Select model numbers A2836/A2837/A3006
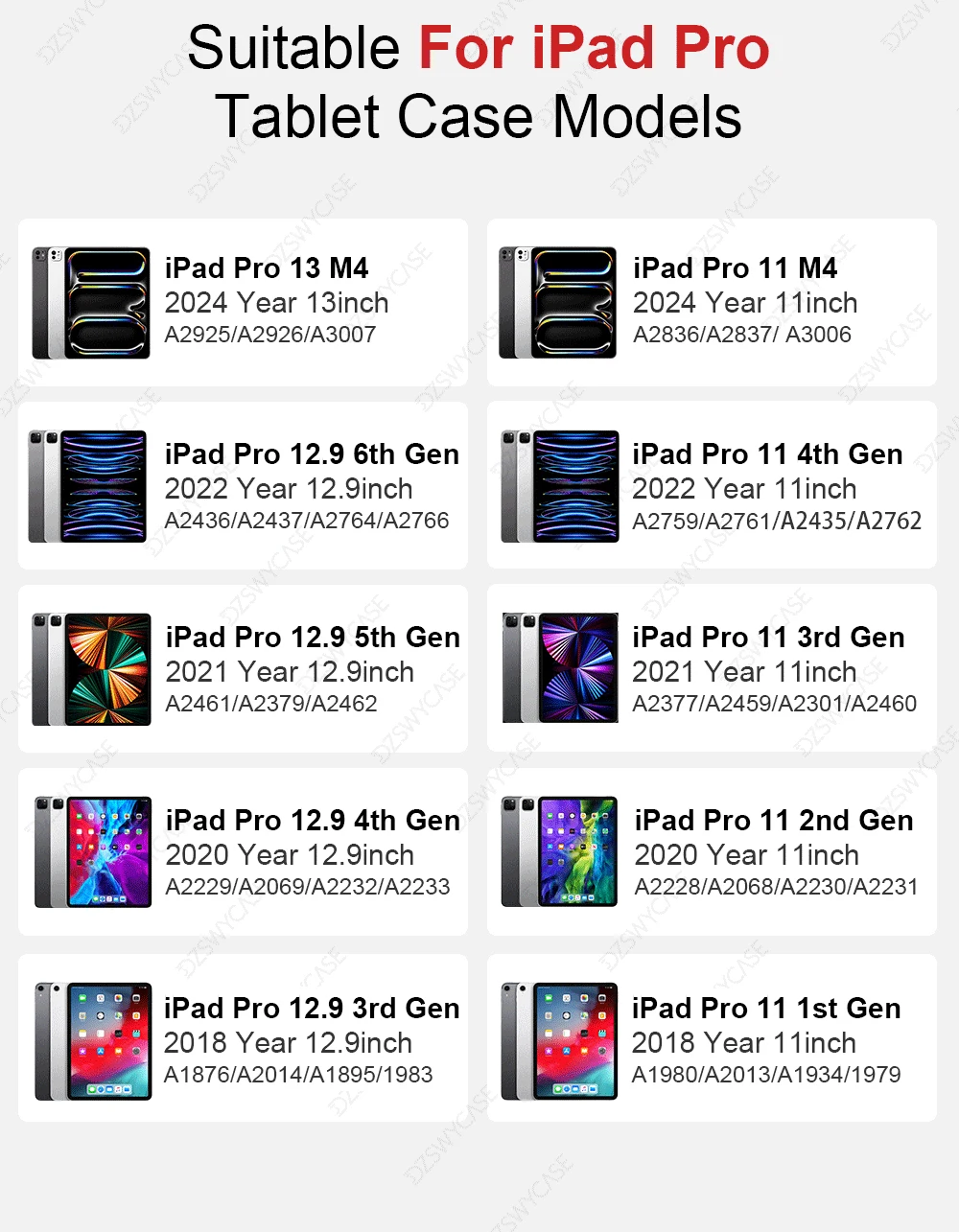 click(x=742, y=335)
